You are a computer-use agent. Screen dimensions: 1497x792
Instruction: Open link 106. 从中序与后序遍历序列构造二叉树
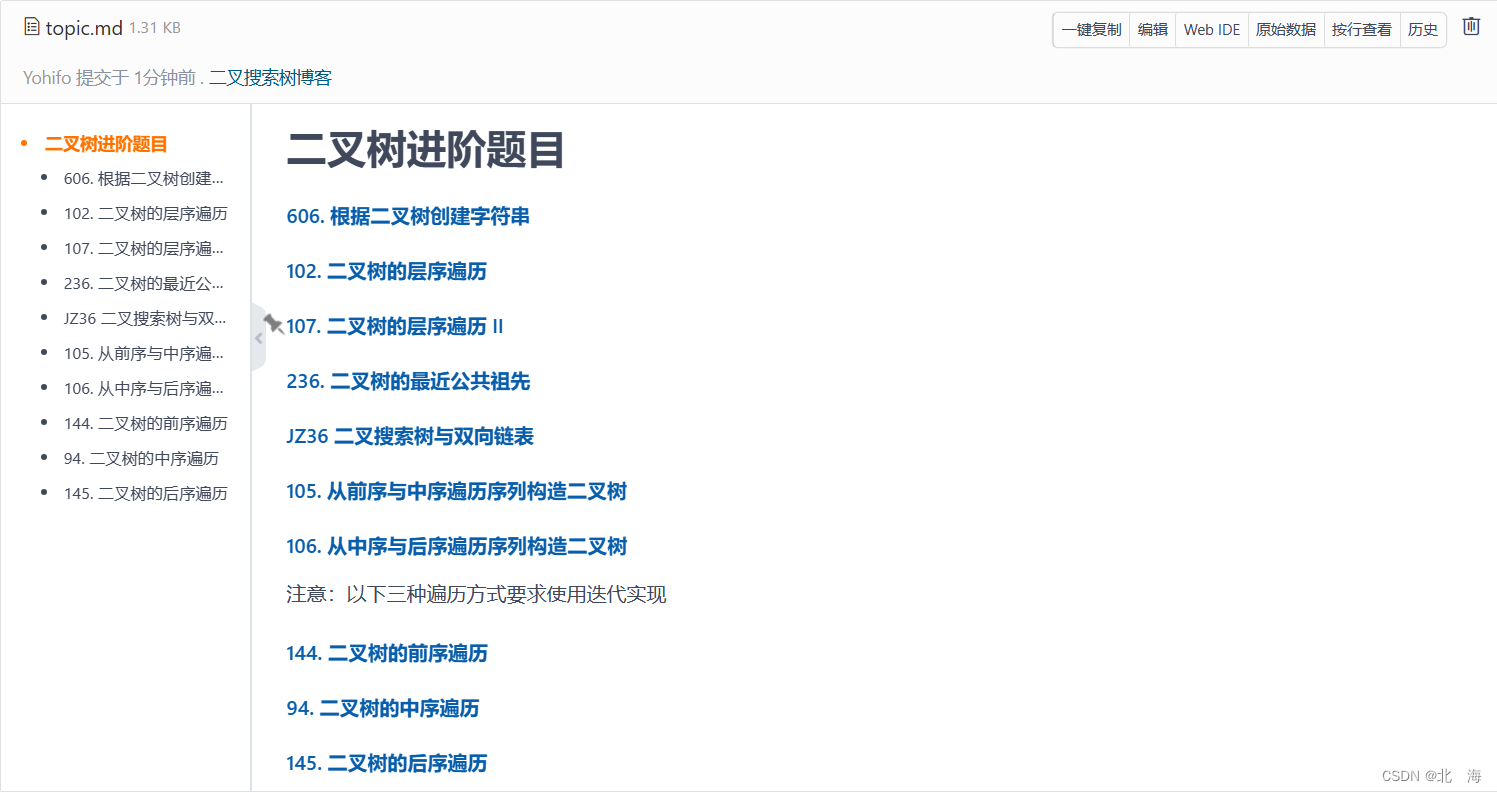tap(457, 546)
